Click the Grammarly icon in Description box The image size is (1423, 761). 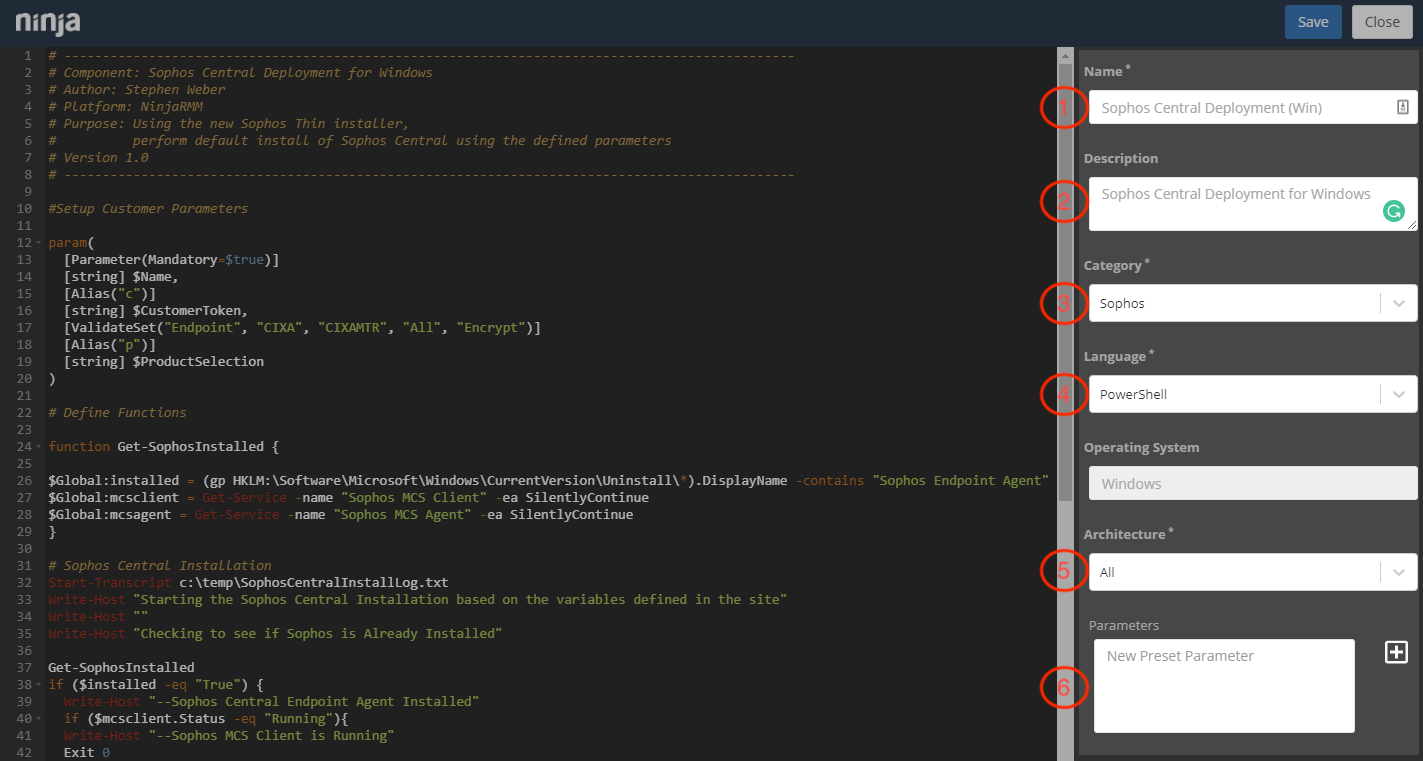click(1393, 211)
